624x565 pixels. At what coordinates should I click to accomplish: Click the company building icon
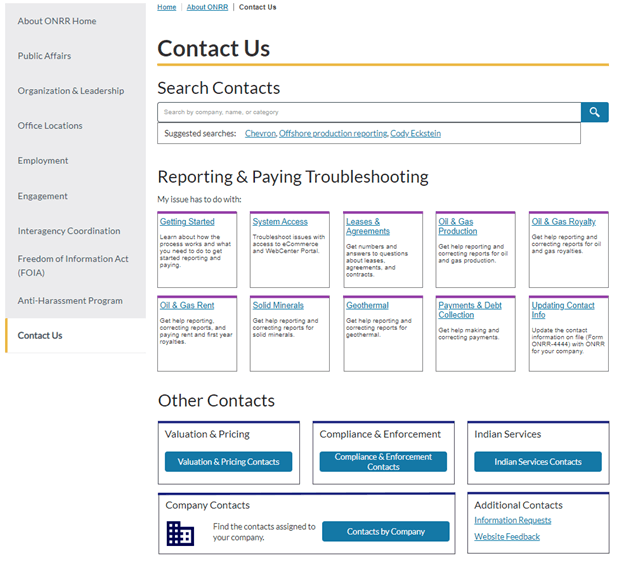[180, 533]
